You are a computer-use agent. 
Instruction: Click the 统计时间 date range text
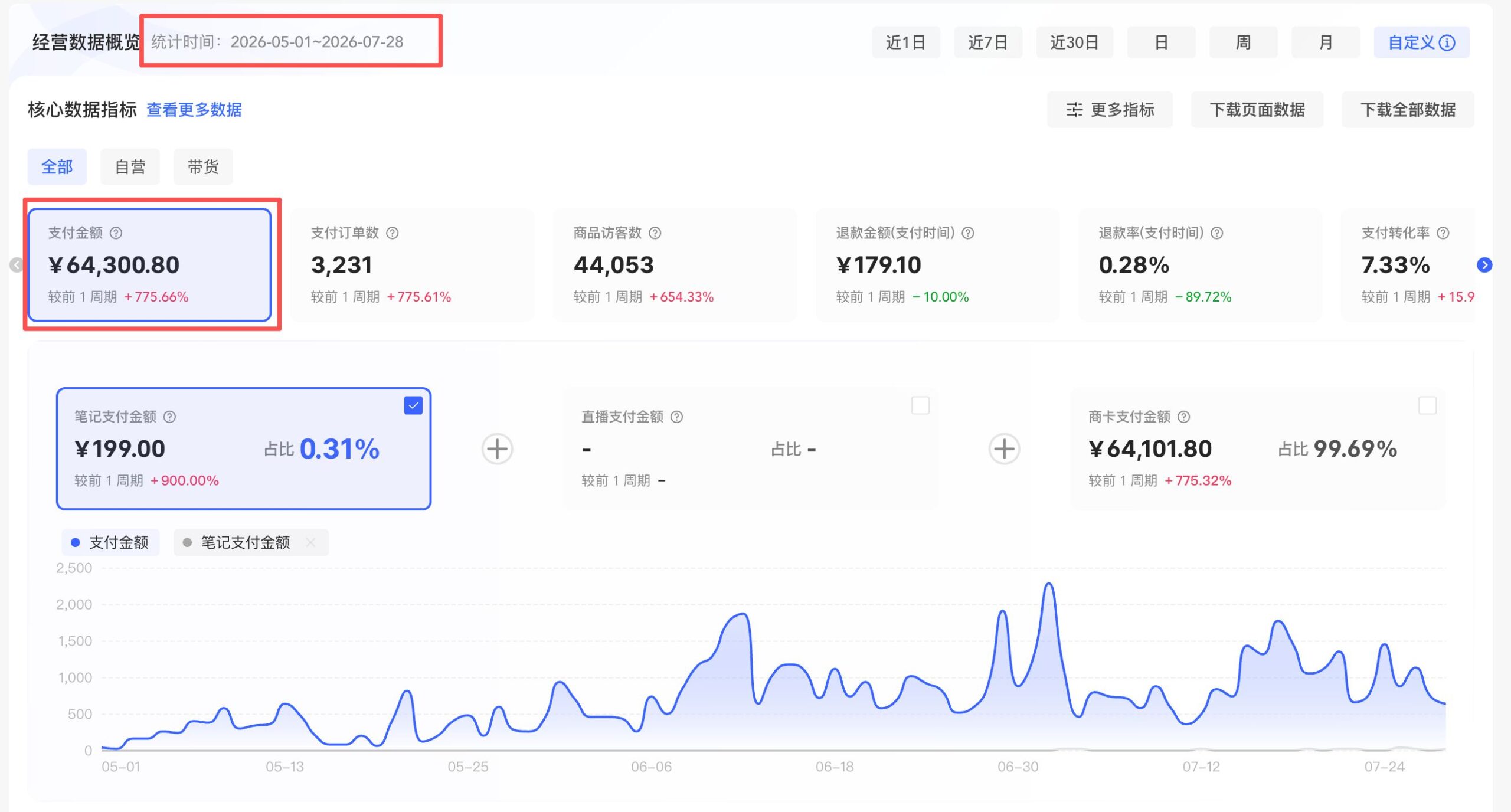277,42
